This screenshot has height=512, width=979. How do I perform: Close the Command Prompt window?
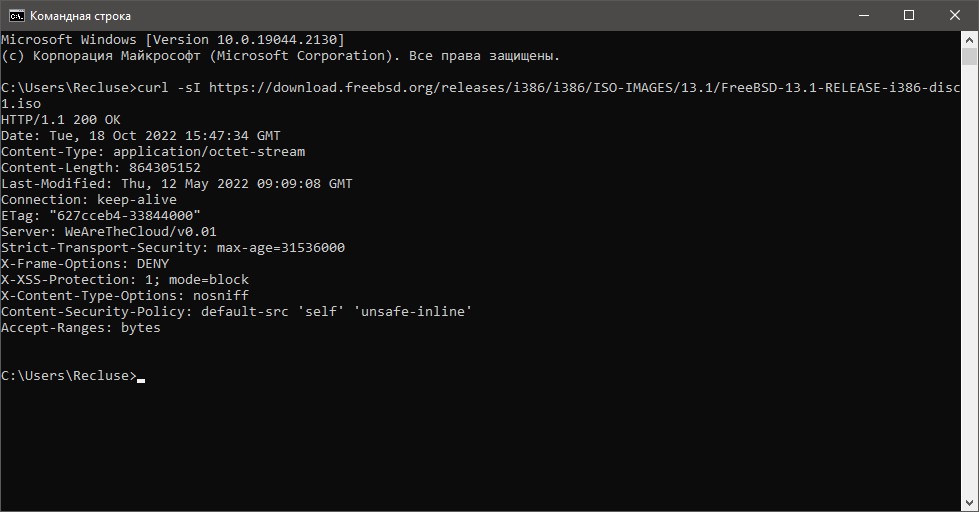954,16
